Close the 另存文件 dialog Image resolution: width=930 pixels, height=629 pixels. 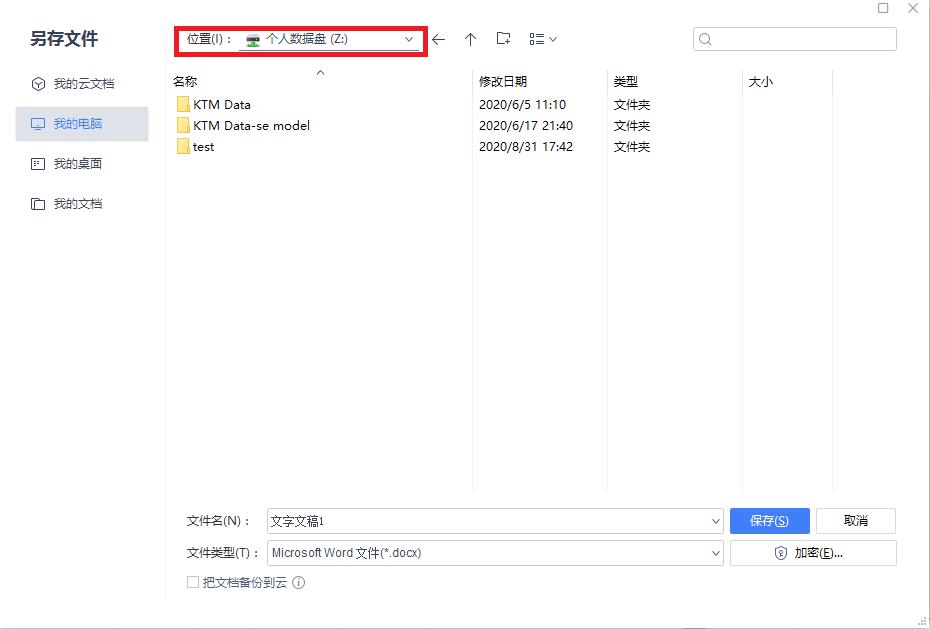tap(913, 8)
